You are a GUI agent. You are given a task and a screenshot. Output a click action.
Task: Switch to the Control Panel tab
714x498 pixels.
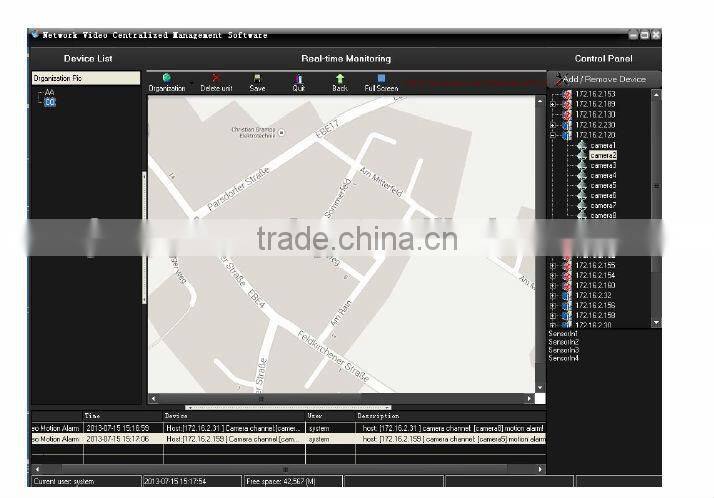[604, 59]
